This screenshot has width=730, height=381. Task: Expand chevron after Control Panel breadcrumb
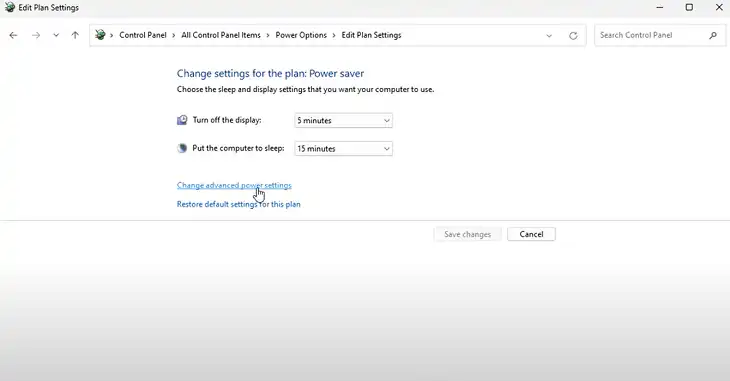(x=174, y=35)
